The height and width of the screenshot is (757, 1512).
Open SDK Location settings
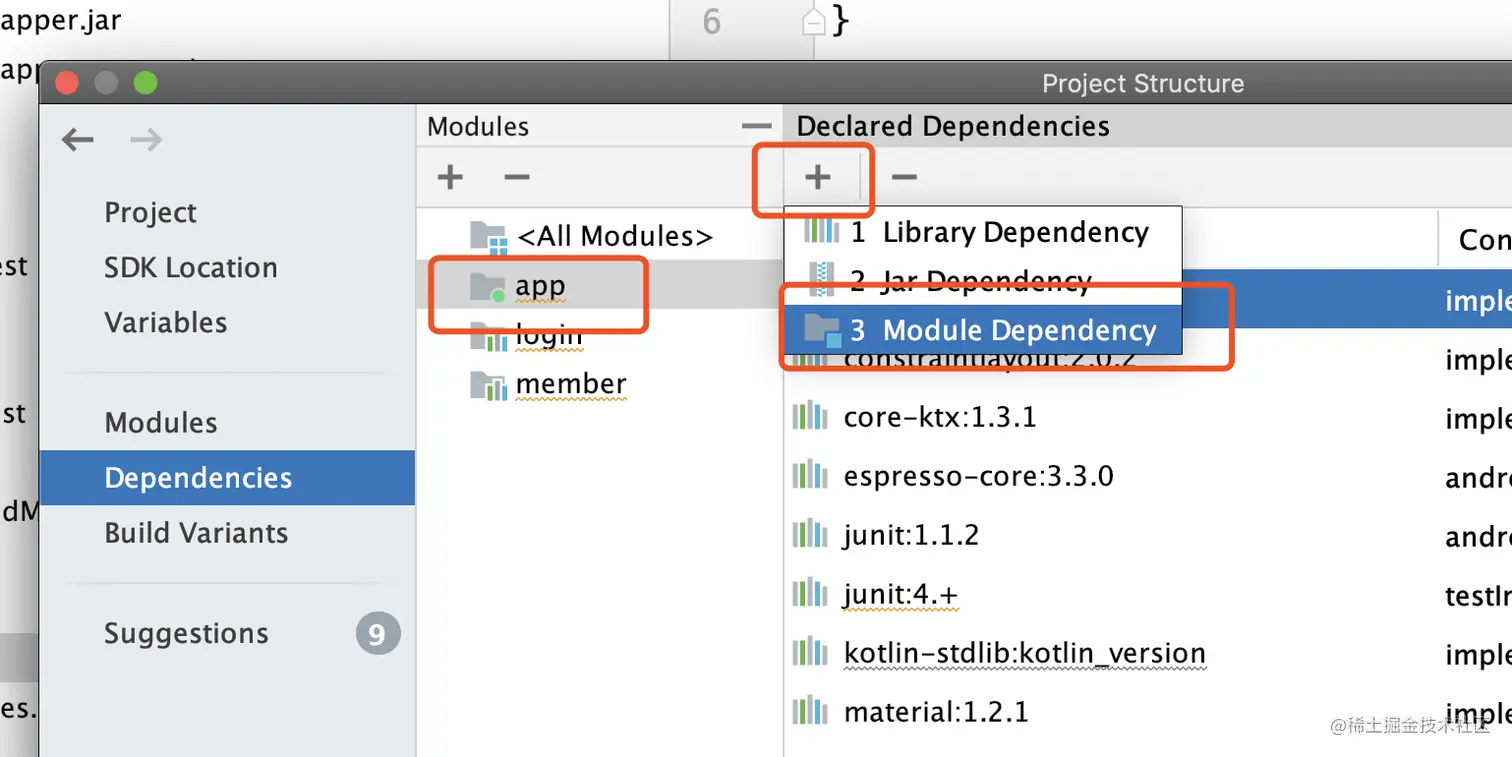(x=191, y=268)
